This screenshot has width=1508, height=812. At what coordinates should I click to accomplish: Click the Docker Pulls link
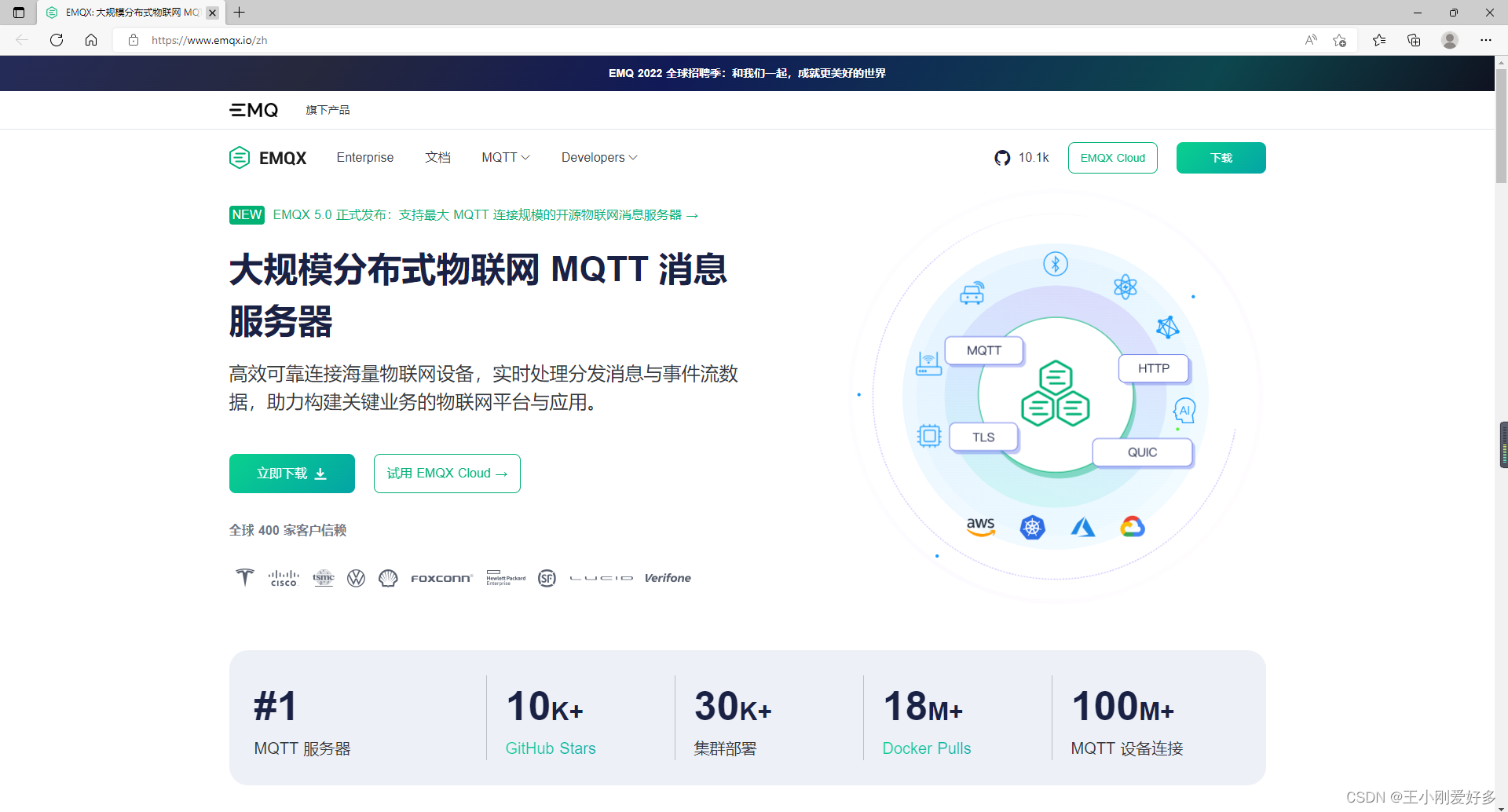click(927, 748)
